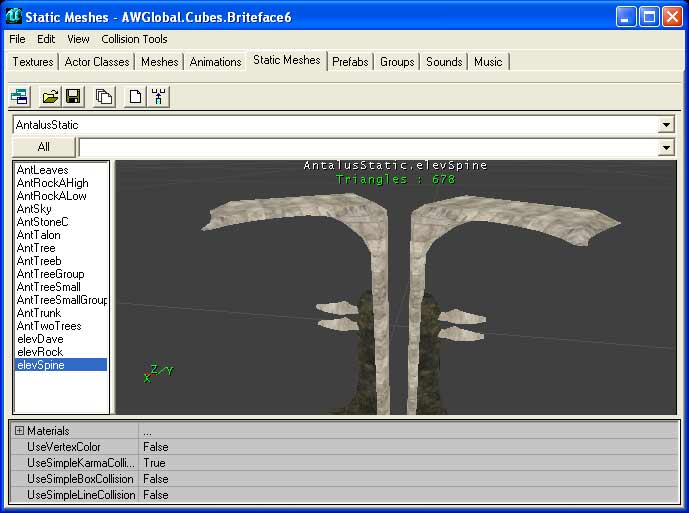Click the blank page toolbar icon

tap(135, 96)
